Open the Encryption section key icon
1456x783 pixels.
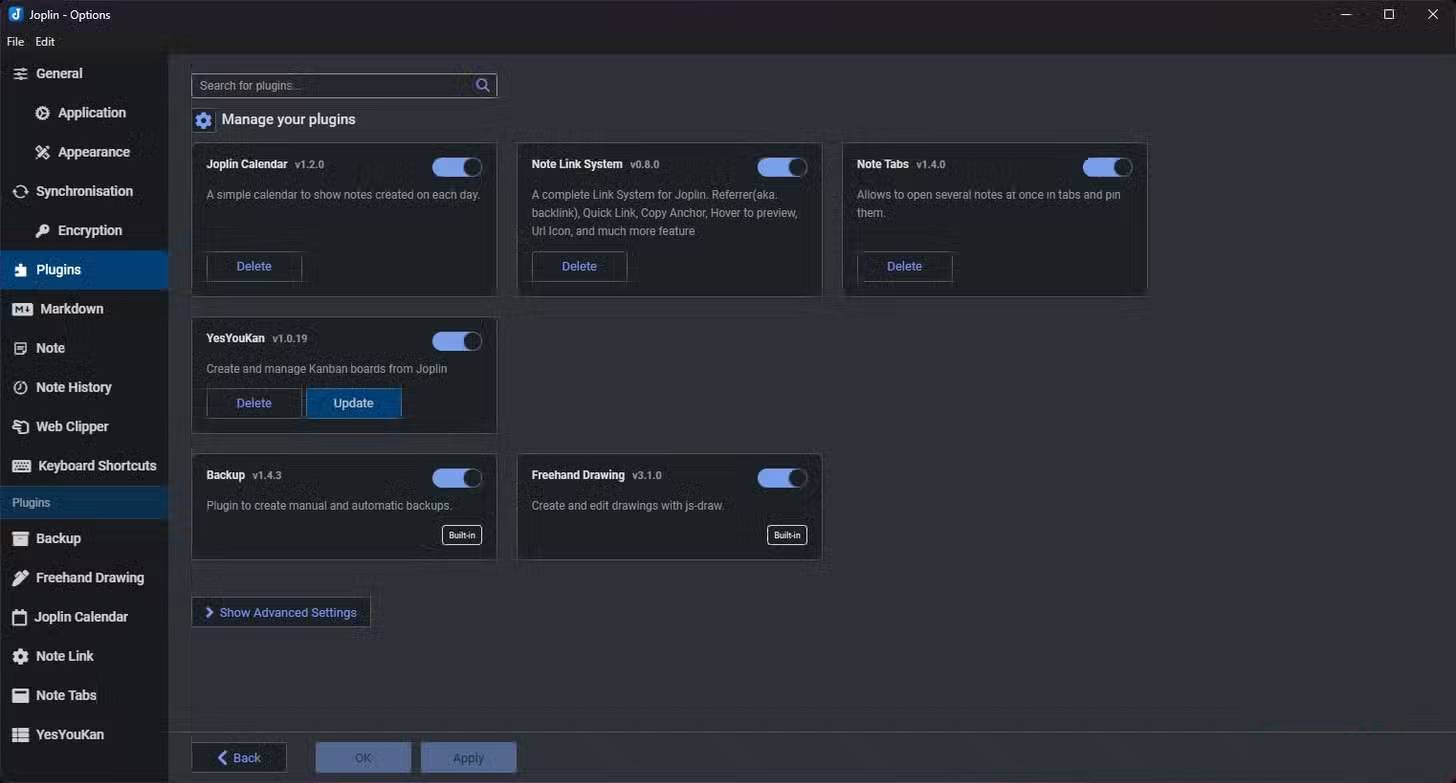tap(42, 231)
